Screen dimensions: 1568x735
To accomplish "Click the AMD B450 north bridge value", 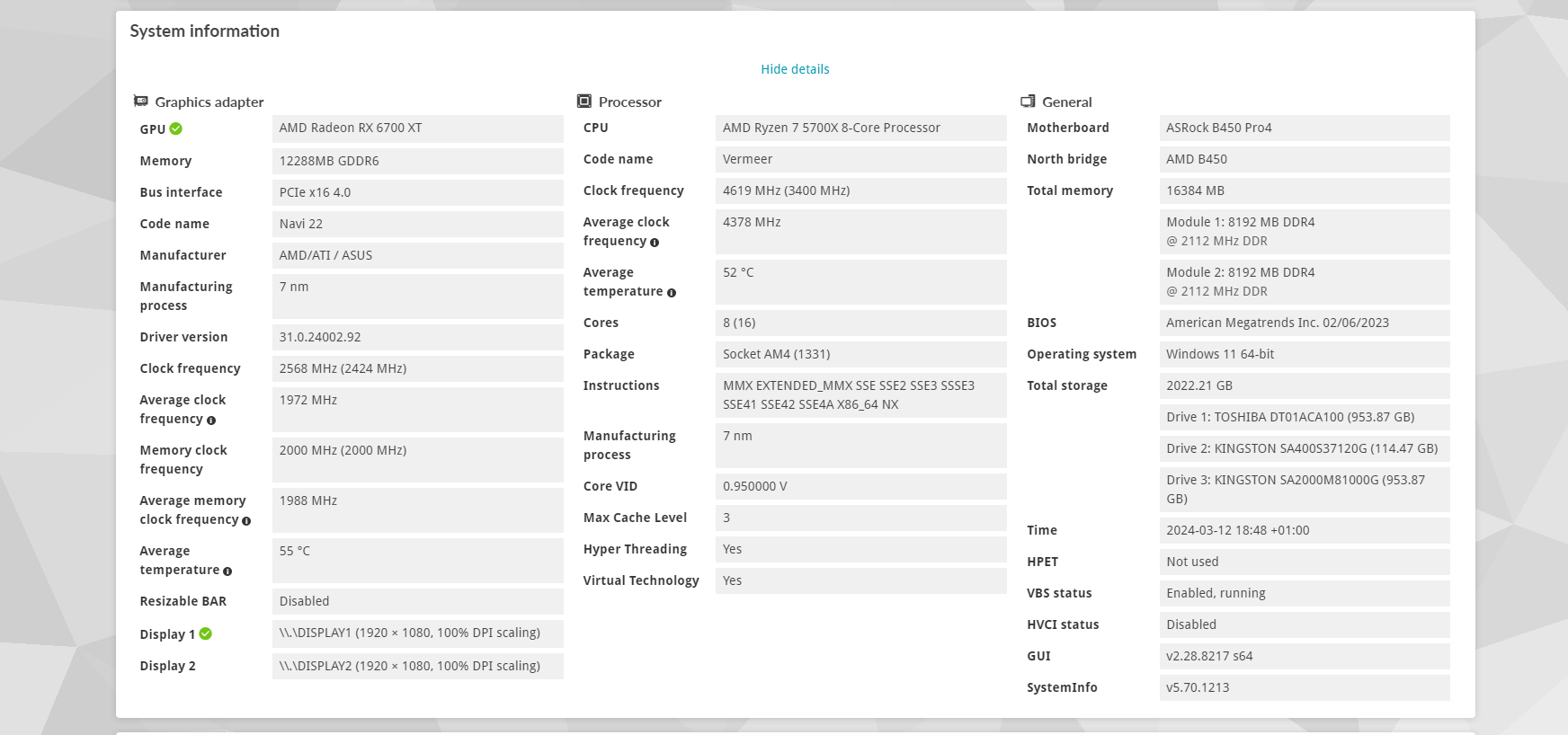I will [1305, 159].
